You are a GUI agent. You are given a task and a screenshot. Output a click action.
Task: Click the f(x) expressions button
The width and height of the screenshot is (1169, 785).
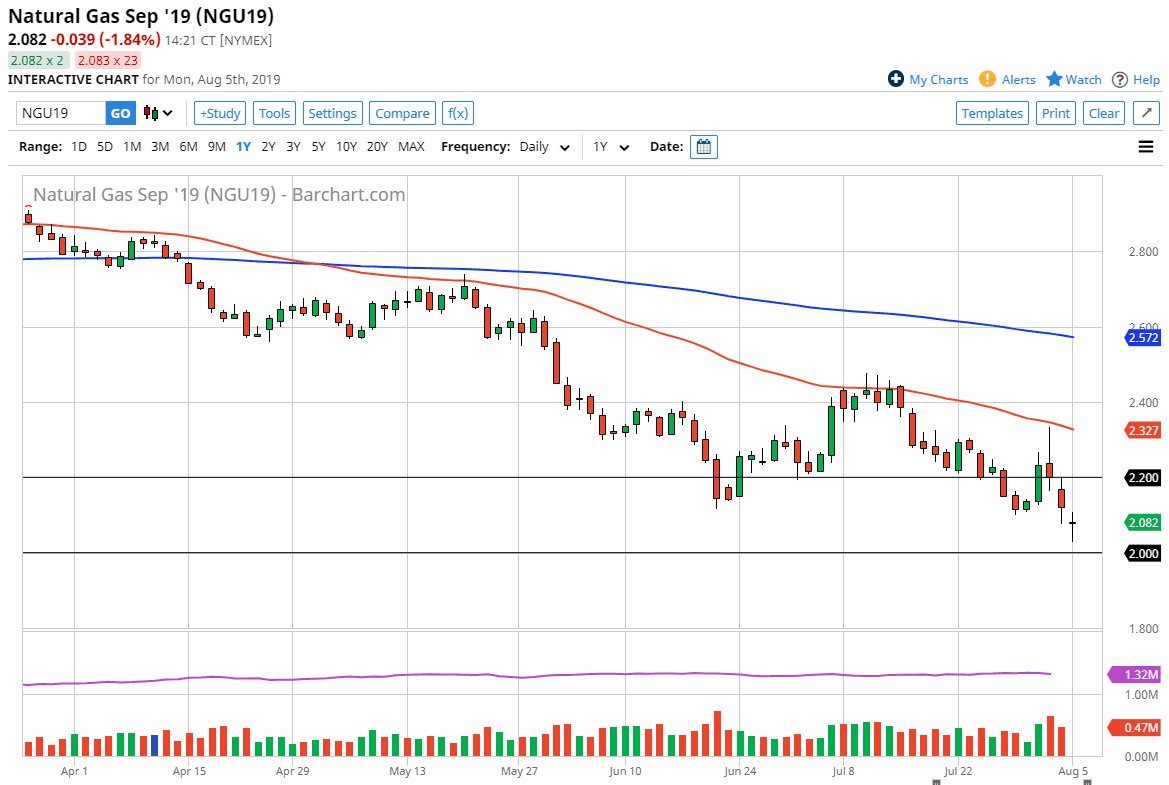pyautogui.click(x=458, y=113)
